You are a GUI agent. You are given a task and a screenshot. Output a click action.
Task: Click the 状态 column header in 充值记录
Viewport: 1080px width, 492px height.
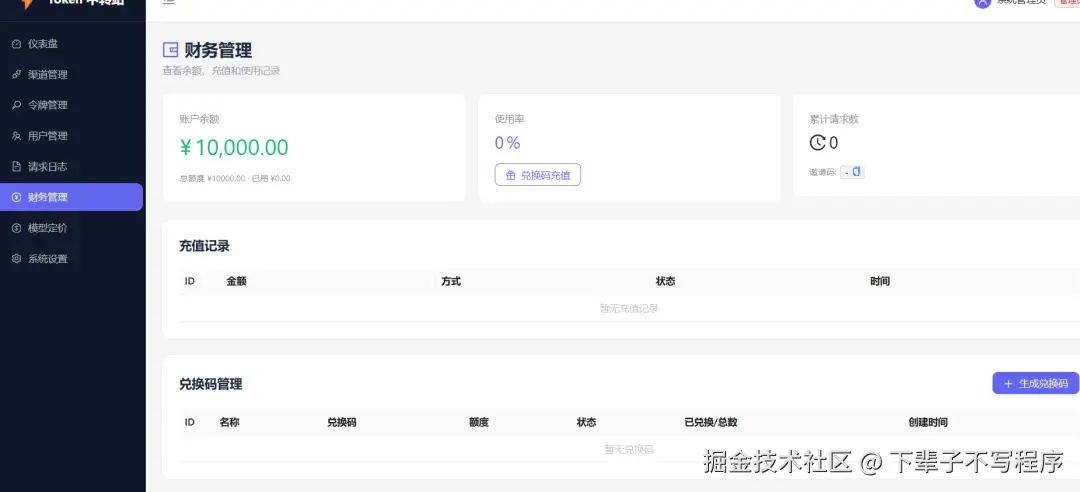[665, 281]
